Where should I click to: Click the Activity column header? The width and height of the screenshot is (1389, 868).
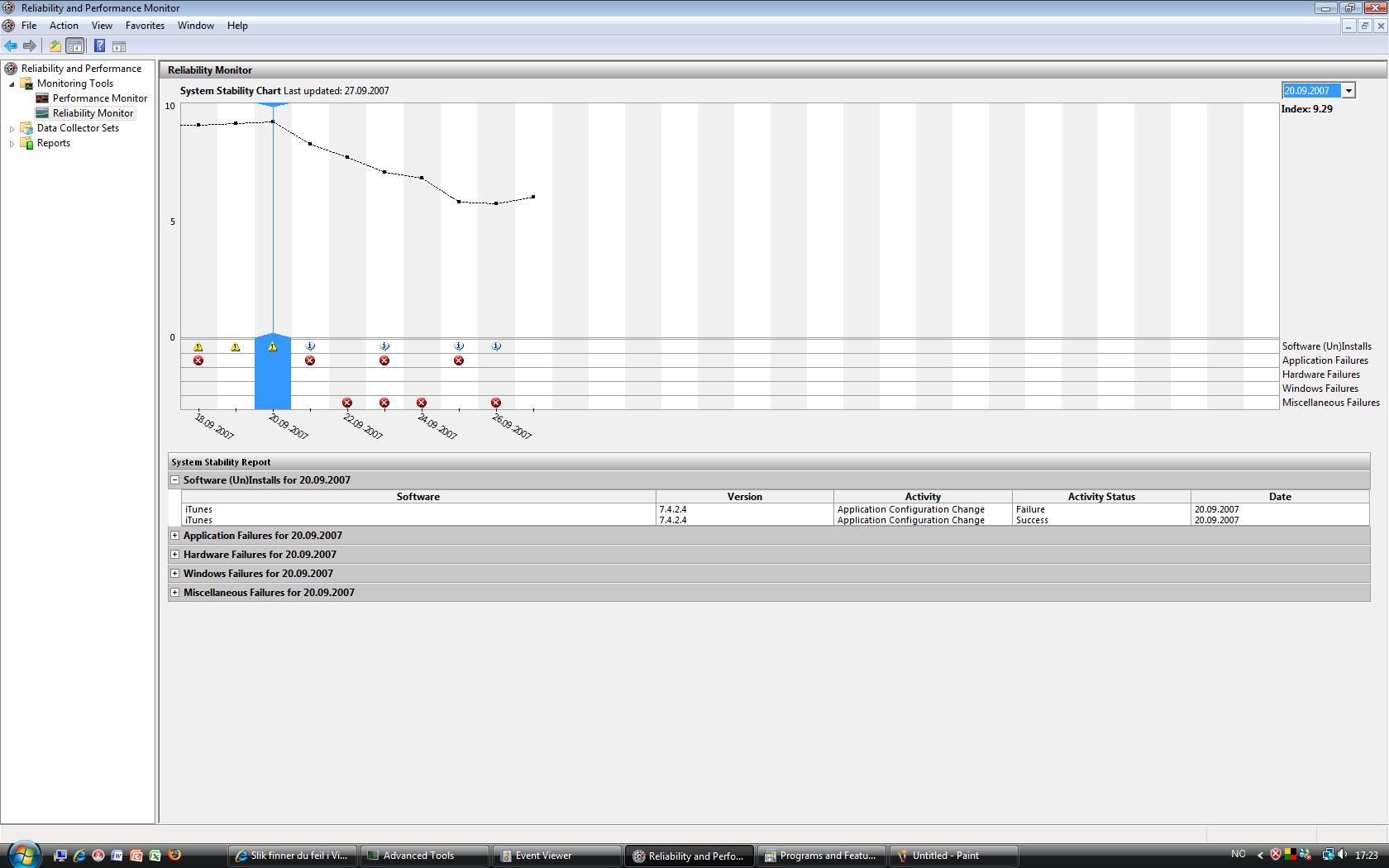coord(923,497)
